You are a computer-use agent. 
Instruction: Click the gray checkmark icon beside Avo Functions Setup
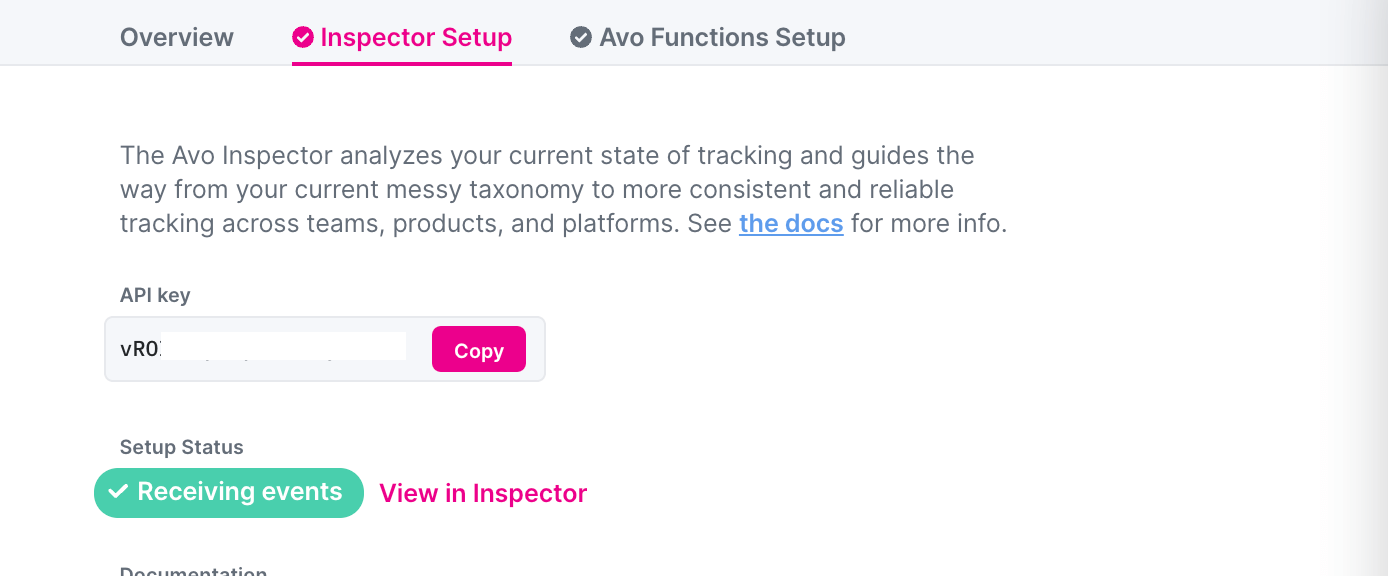(x=581, y=37)
